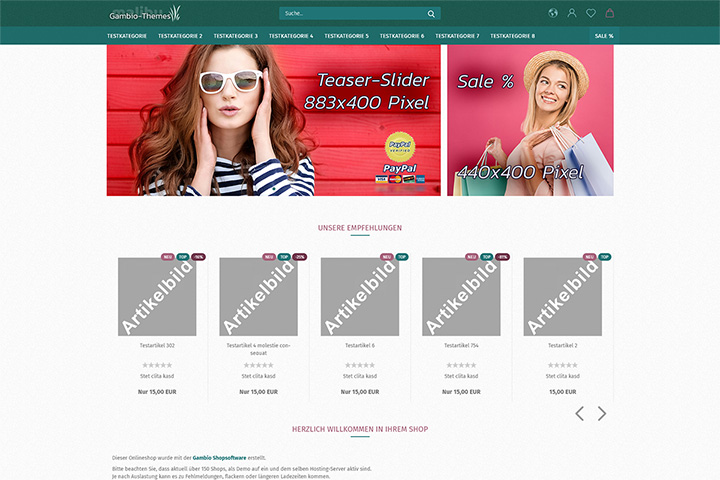Open the user account icon

572,13
